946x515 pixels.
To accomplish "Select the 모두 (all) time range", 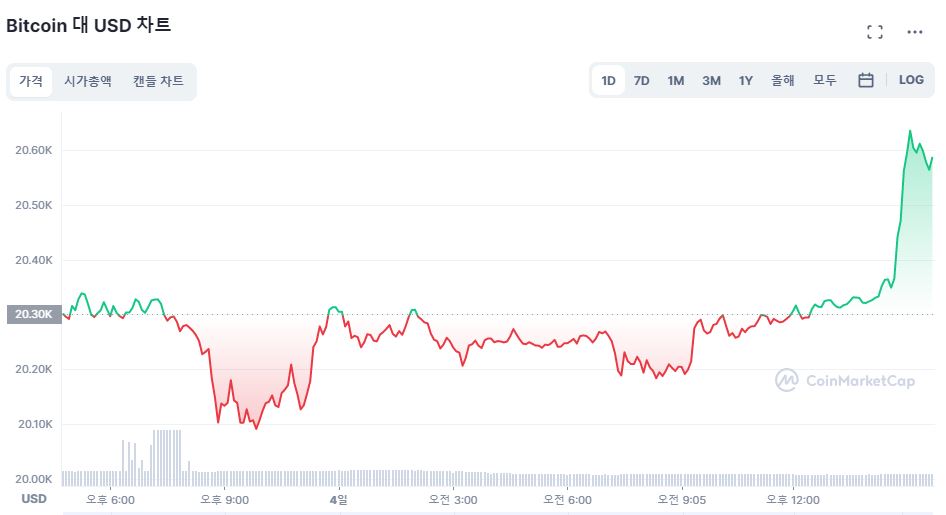I will click(x=825, y=80).
